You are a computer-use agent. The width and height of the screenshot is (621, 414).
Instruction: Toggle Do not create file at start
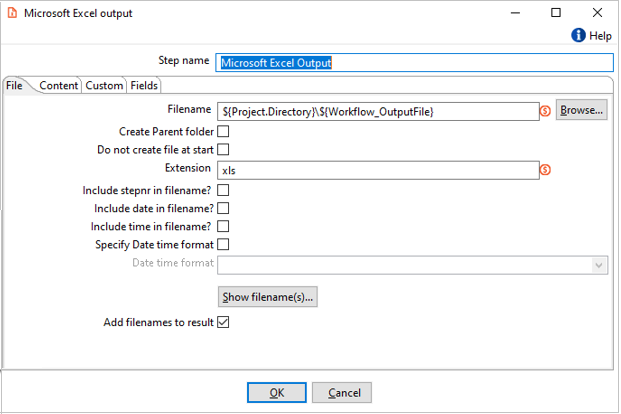(x=223, y=150)
